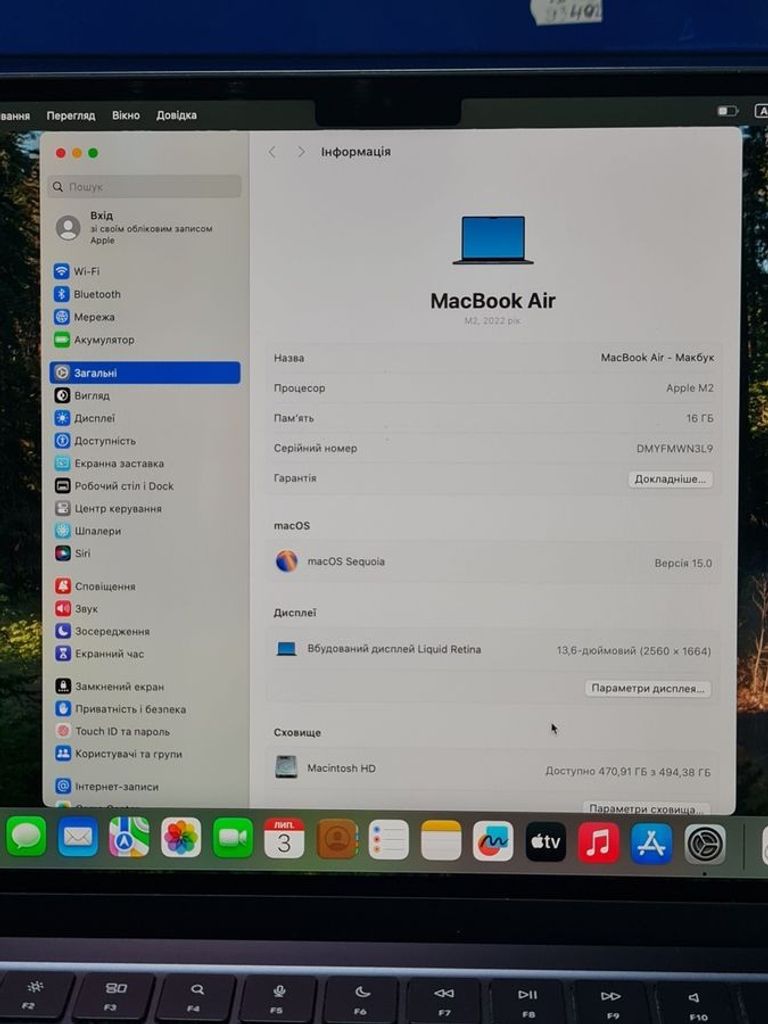Click serial number DMYFMWN3L9

pos(675,449)
